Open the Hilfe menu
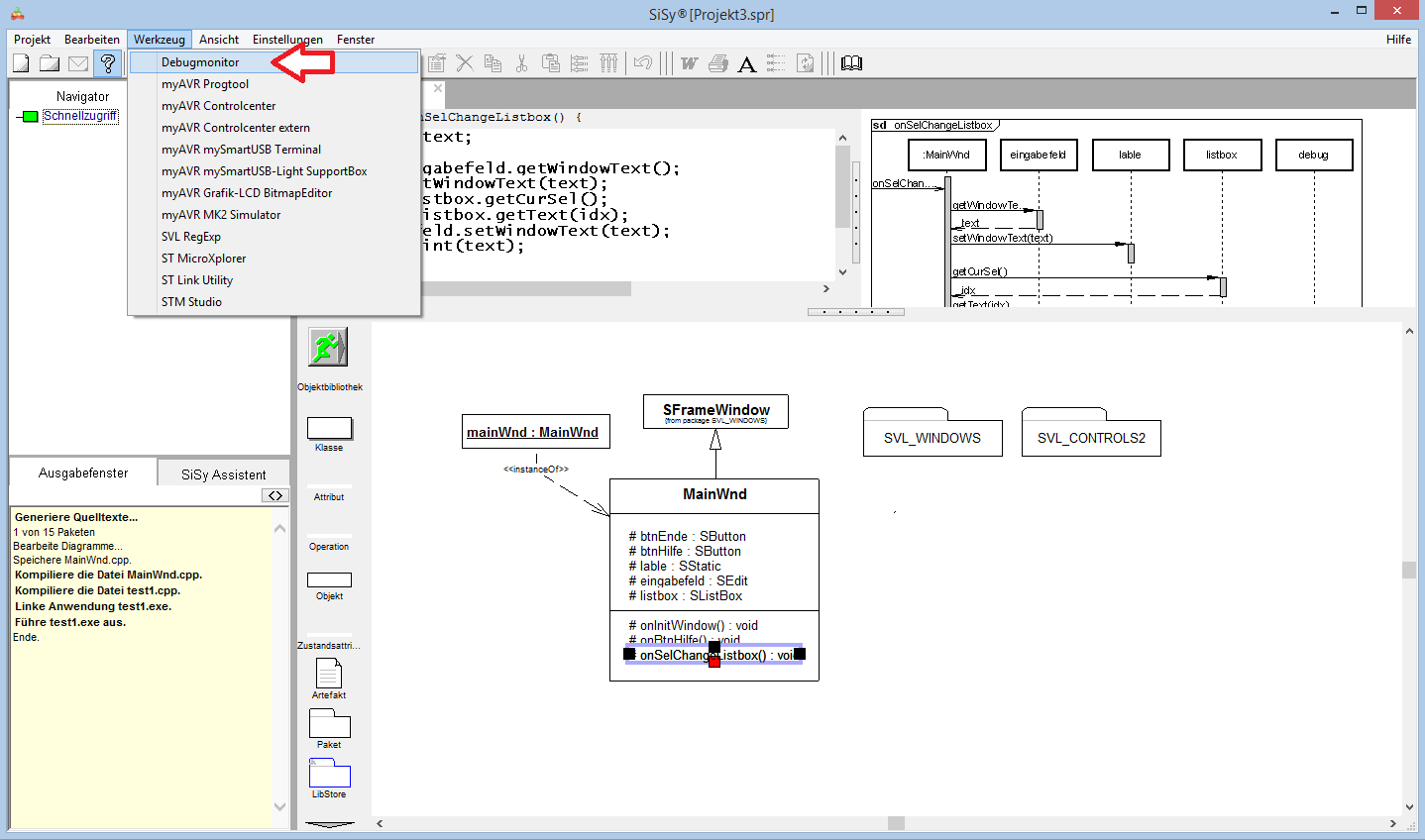This screenshot has width=1425, height=840. [1398, 40]
